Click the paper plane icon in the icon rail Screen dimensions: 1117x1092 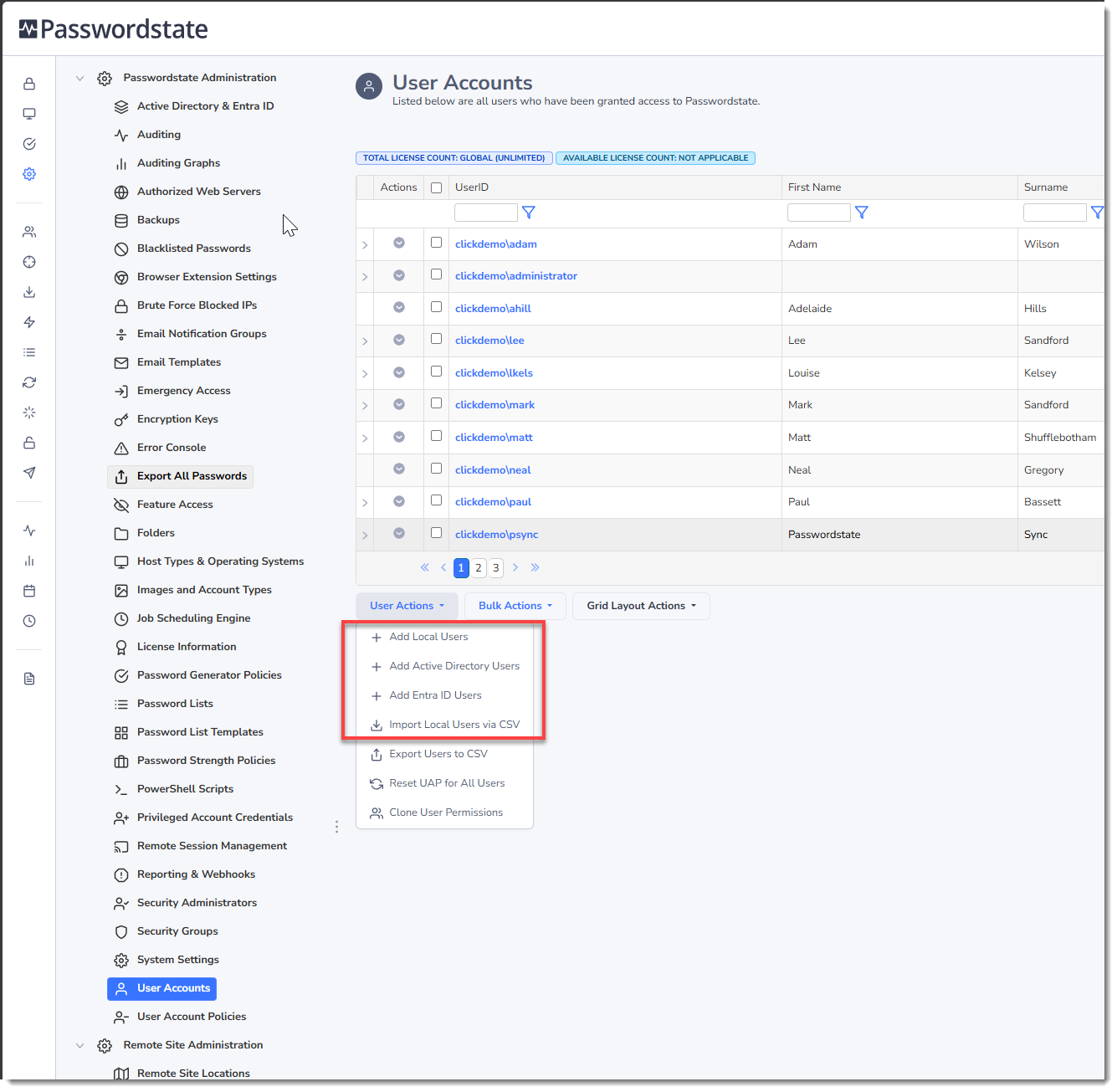tap(29, 473)
